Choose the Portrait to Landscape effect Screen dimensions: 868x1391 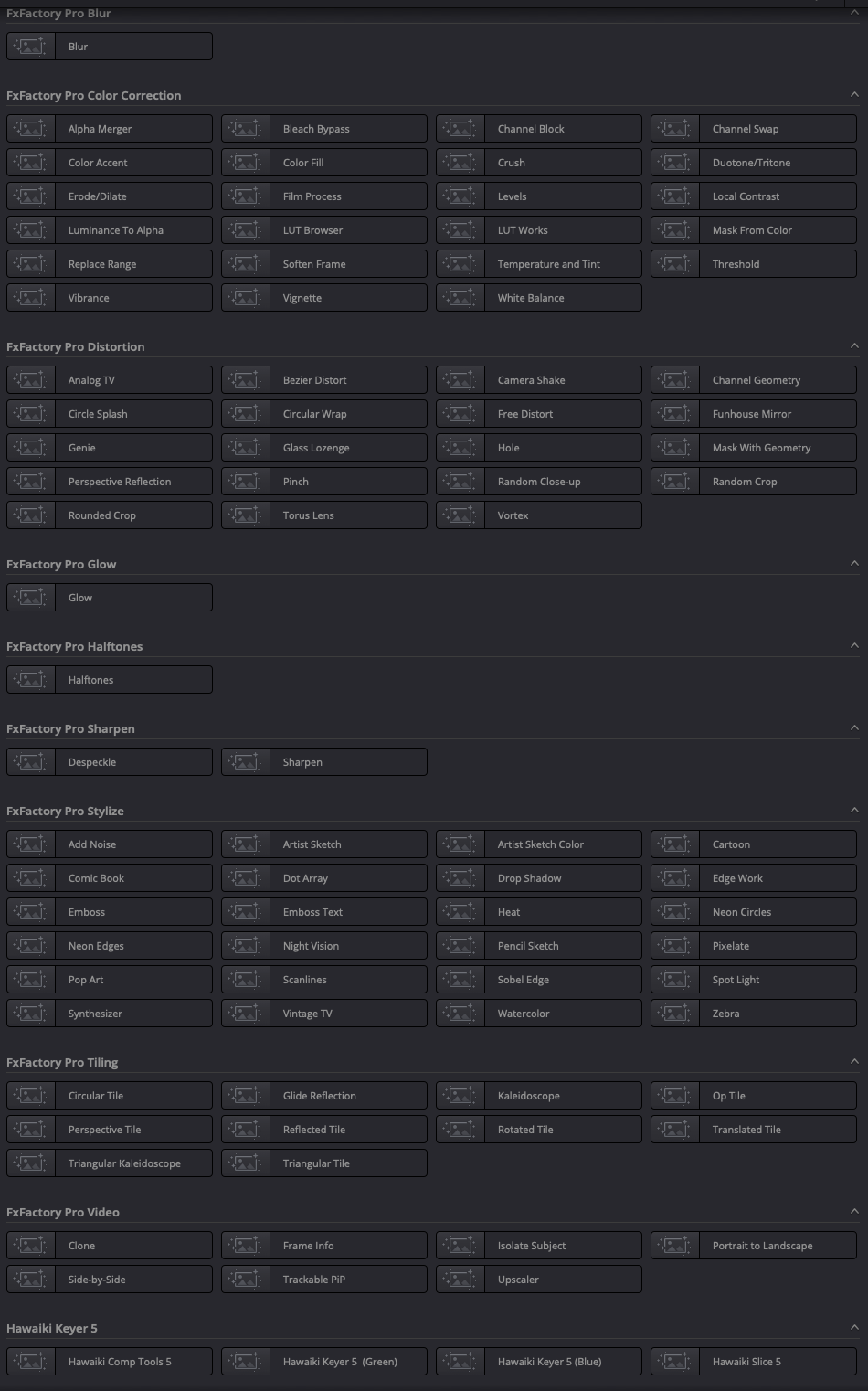754,1246
